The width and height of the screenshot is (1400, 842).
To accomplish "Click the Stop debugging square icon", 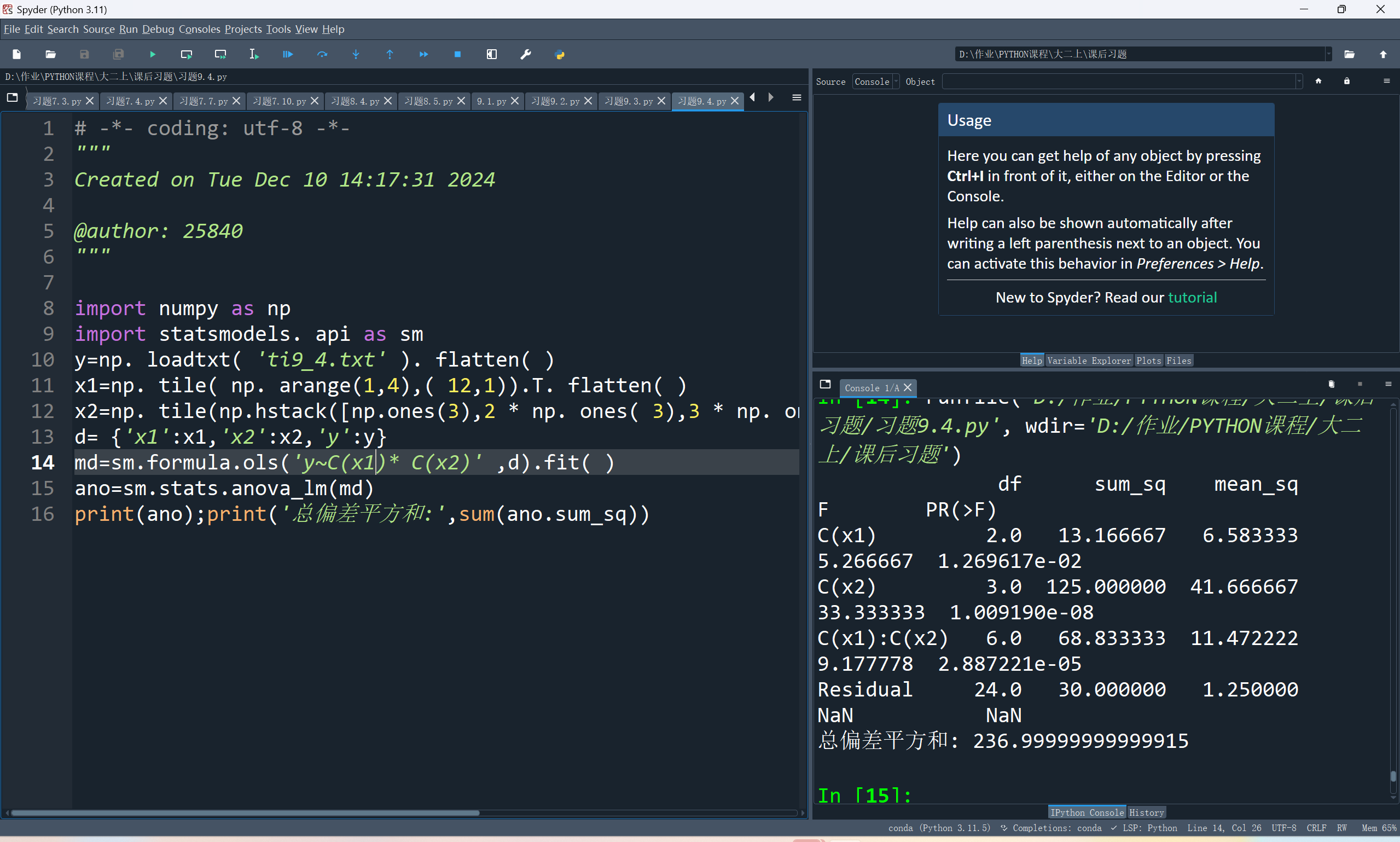I will (x=457, y=55).
